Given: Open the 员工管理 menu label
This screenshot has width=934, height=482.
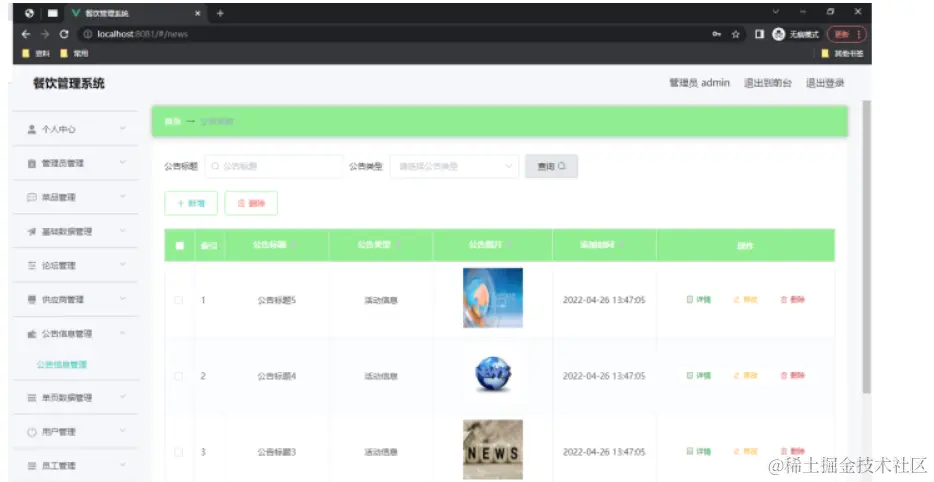Looking at the screenshot, I should pyautogui.click(x=58, y=466).
